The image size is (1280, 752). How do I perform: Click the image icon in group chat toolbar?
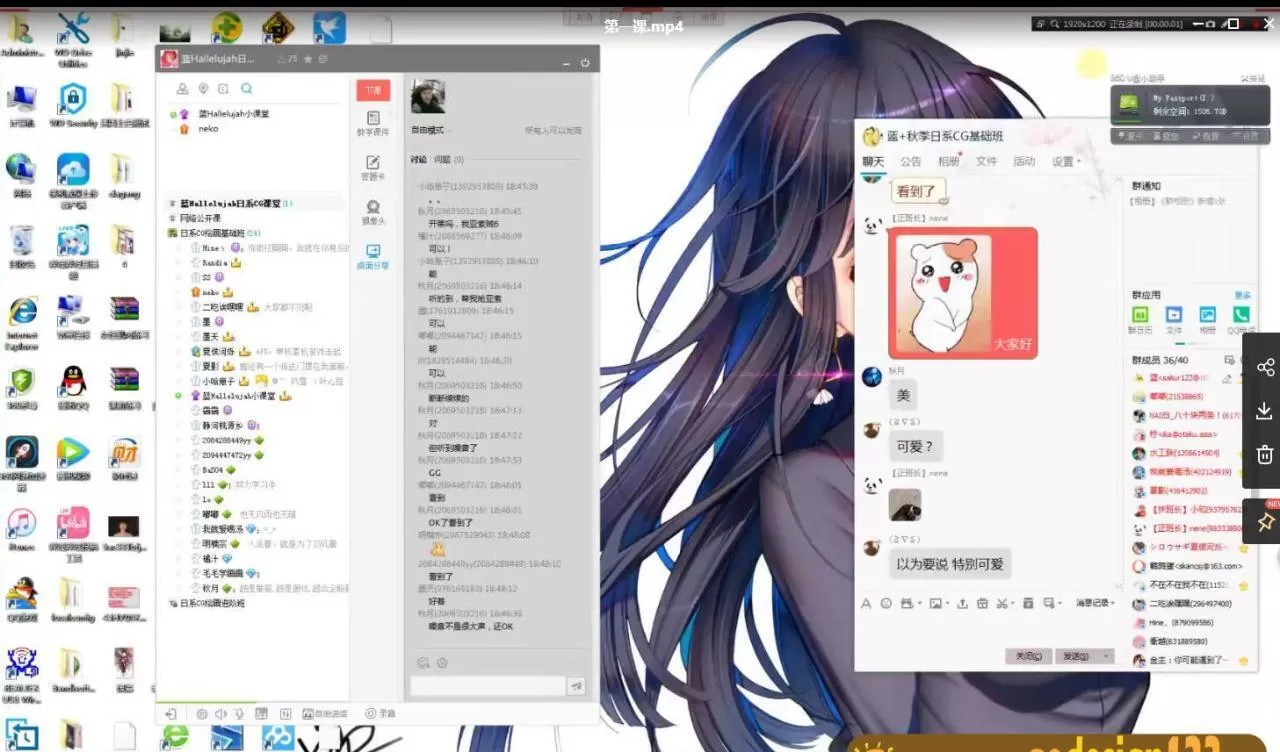(x=937, y=603)
